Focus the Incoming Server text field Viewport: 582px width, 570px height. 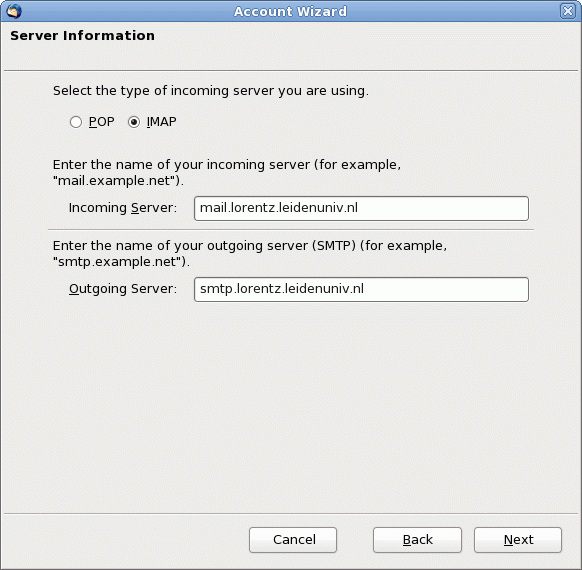click(361, 208)
